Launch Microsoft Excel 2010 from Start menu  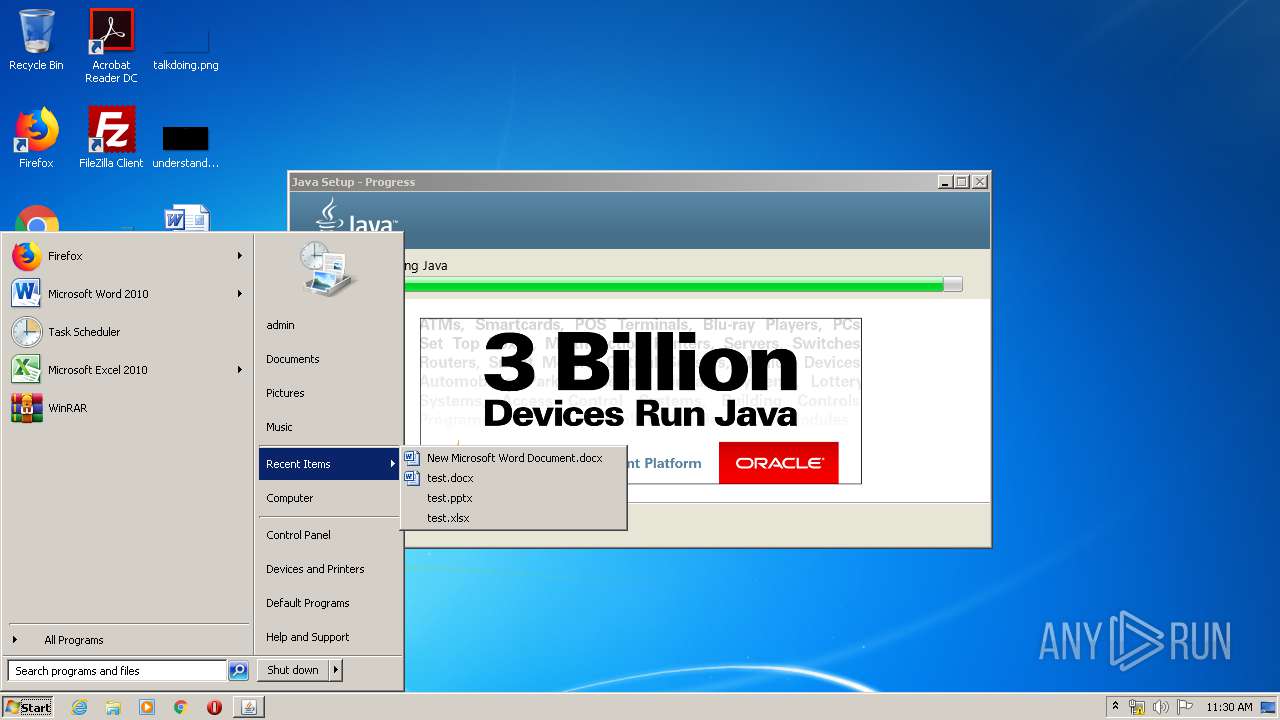(127, 370)
